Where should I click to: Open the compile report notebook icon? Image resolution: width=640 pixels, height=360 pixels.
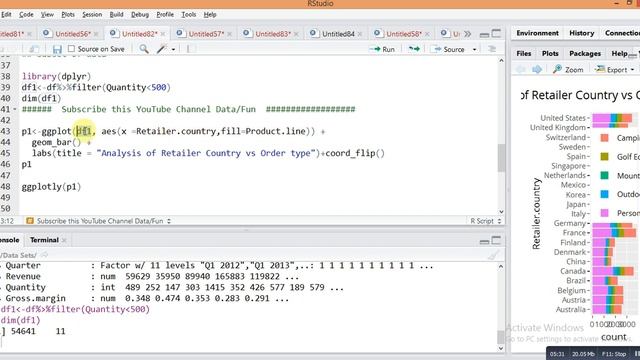click(190, 49)
